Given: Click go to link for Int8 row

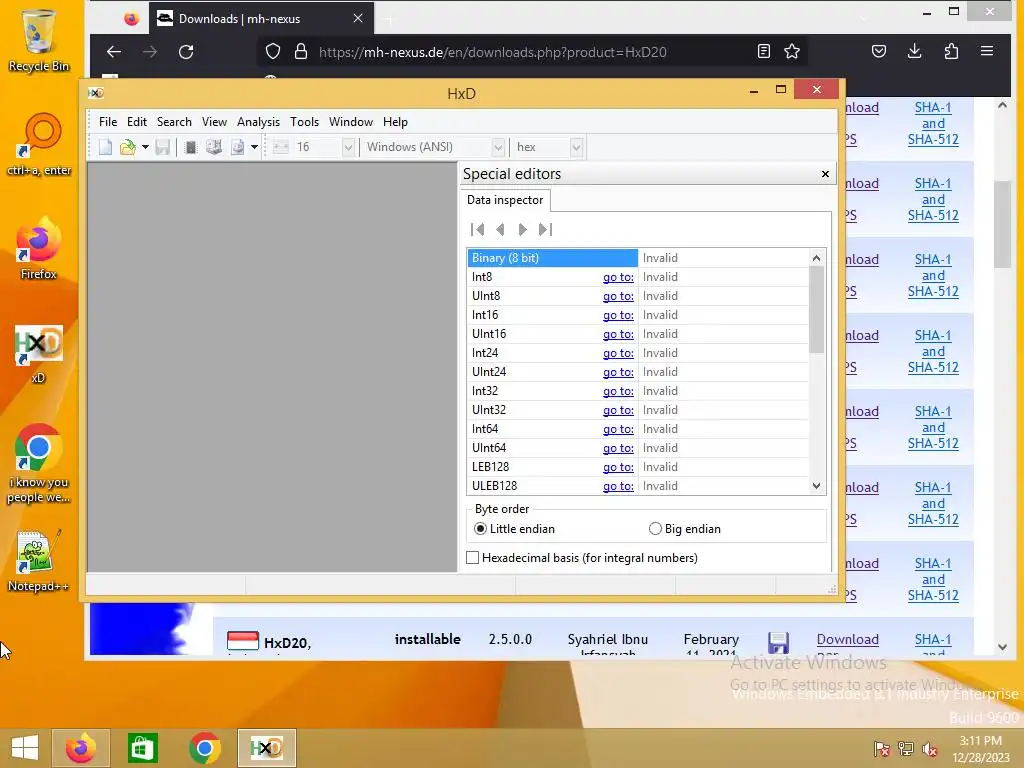Looking at the screenshot, I should click(618, 277).
